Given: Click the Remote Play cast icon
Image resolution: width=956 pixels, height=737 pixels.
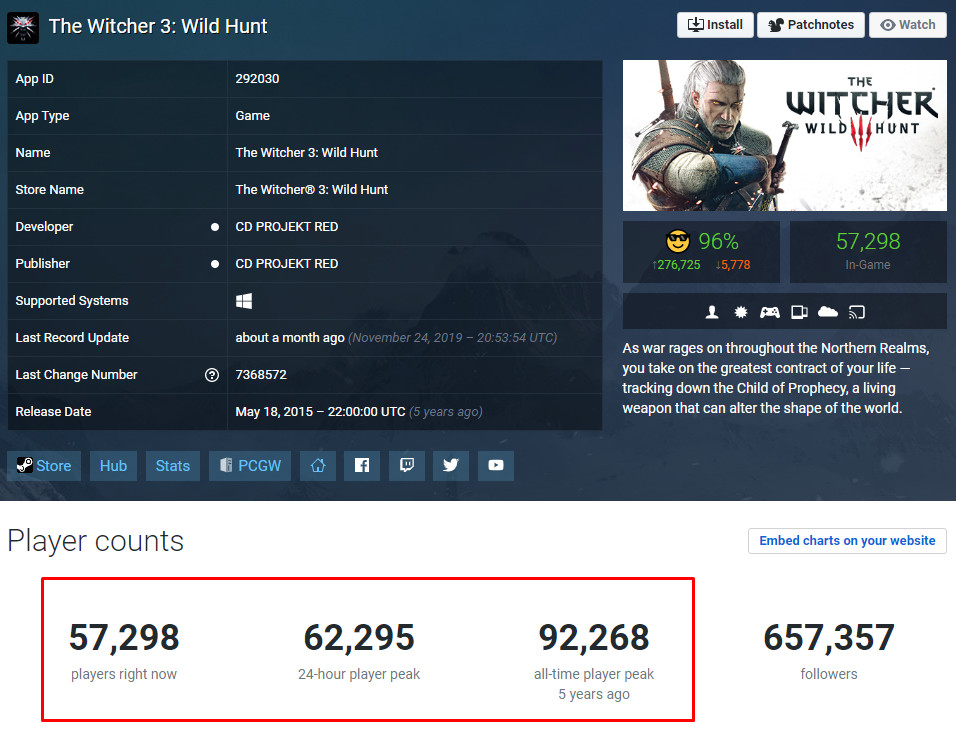Looking at the screenshot, I should tap(857, 312).
